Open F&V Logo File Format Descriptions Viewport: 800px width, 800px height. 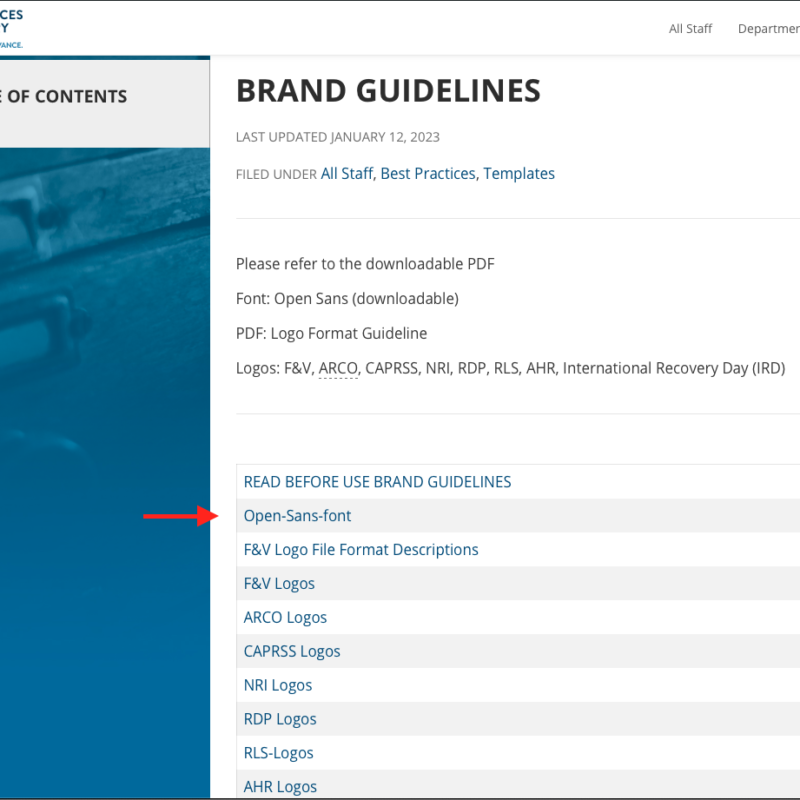point(361,550)
